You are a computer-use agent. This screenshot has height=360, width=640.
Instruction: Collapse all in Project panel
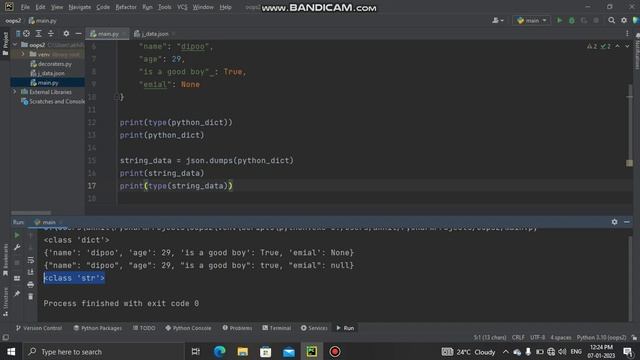[51, 33]
